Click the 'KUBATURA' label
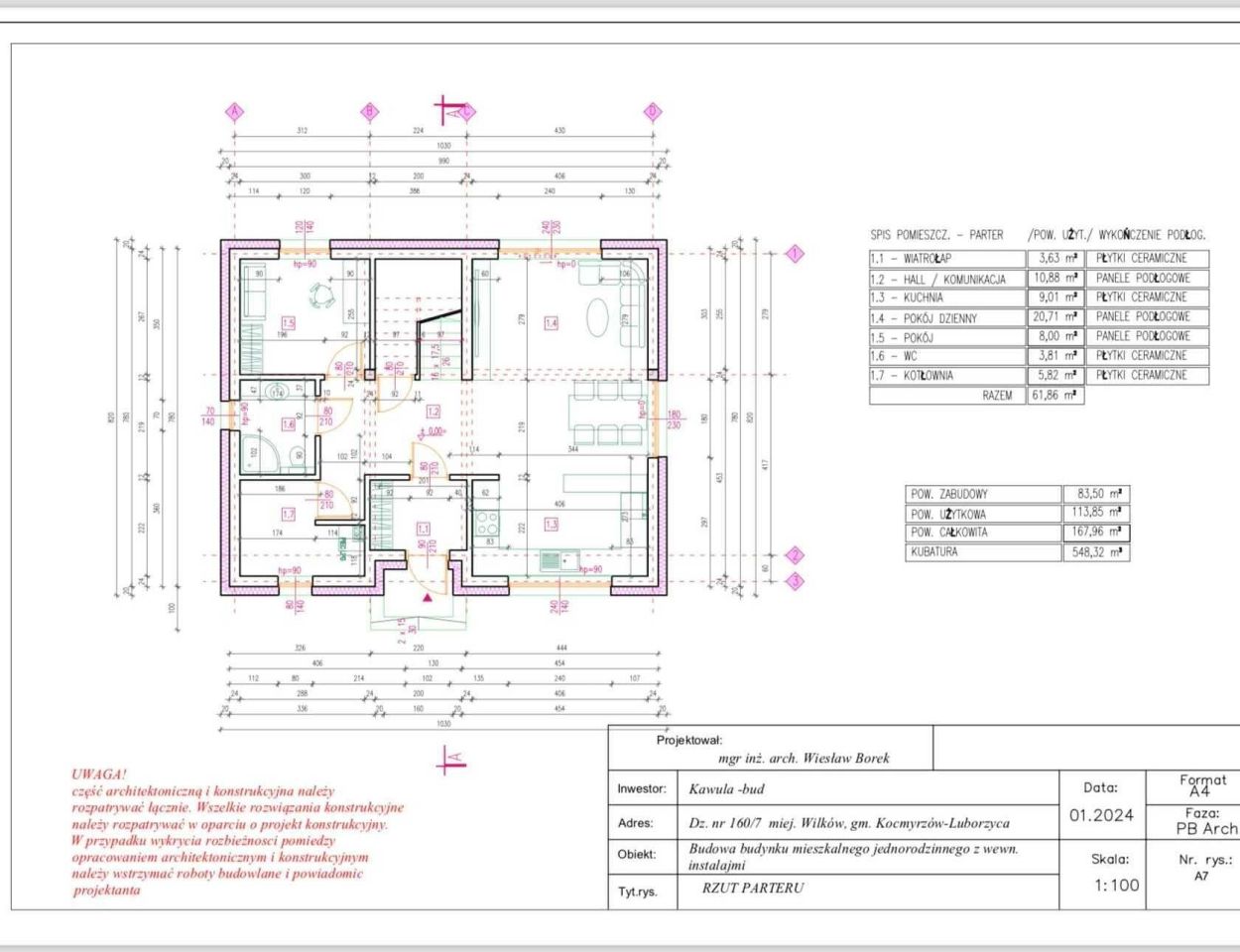Viewport: 1240px width, 952px height. [934, 552]
